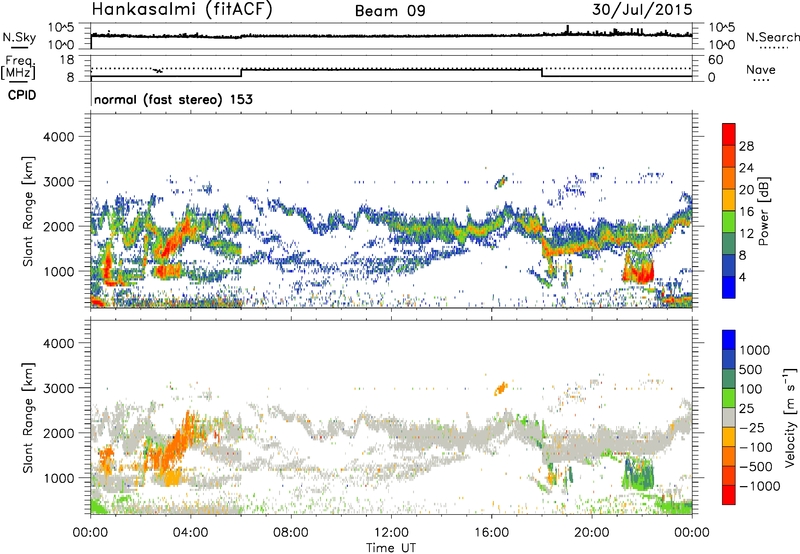
Task: Click the 04:00 time axis tick label
Action: 191,533
